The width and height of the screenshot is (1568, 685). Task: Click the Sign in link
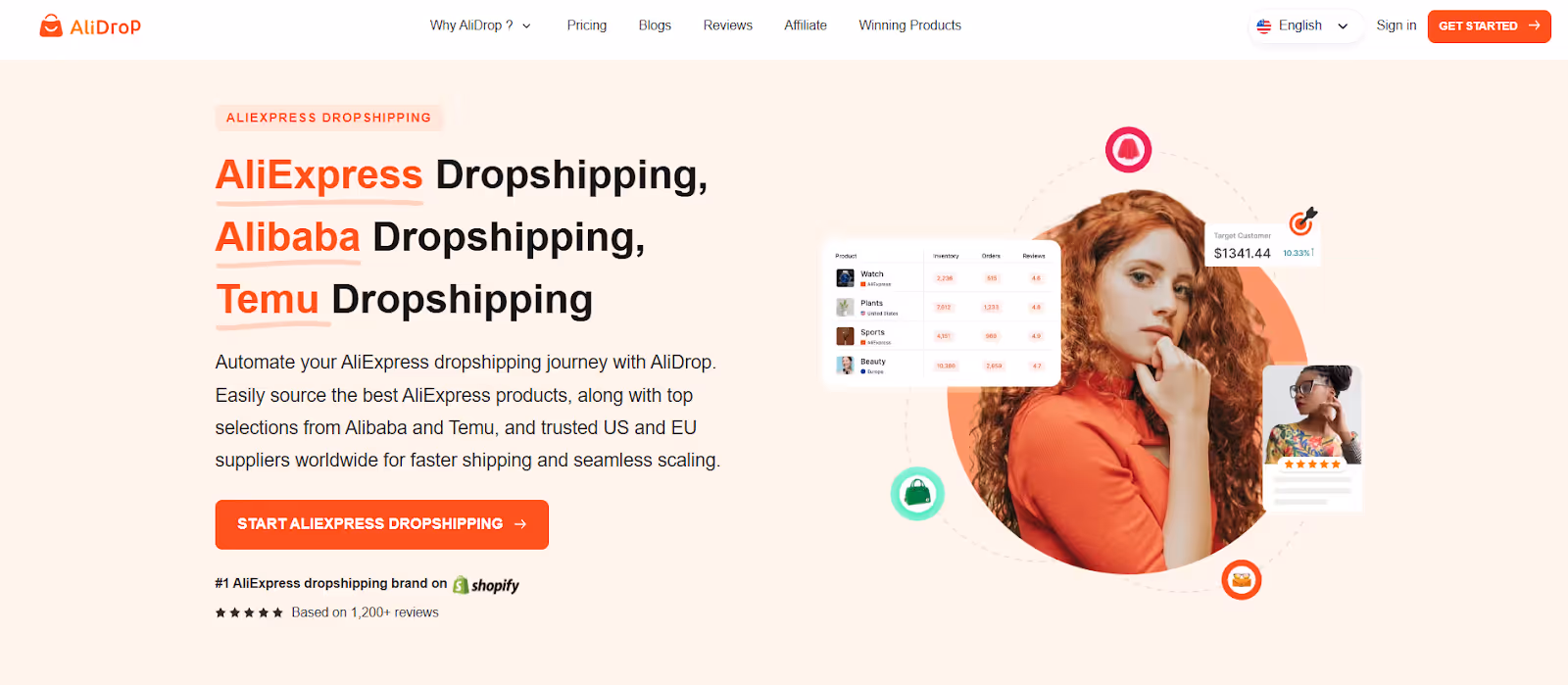tap(1396, 25)
